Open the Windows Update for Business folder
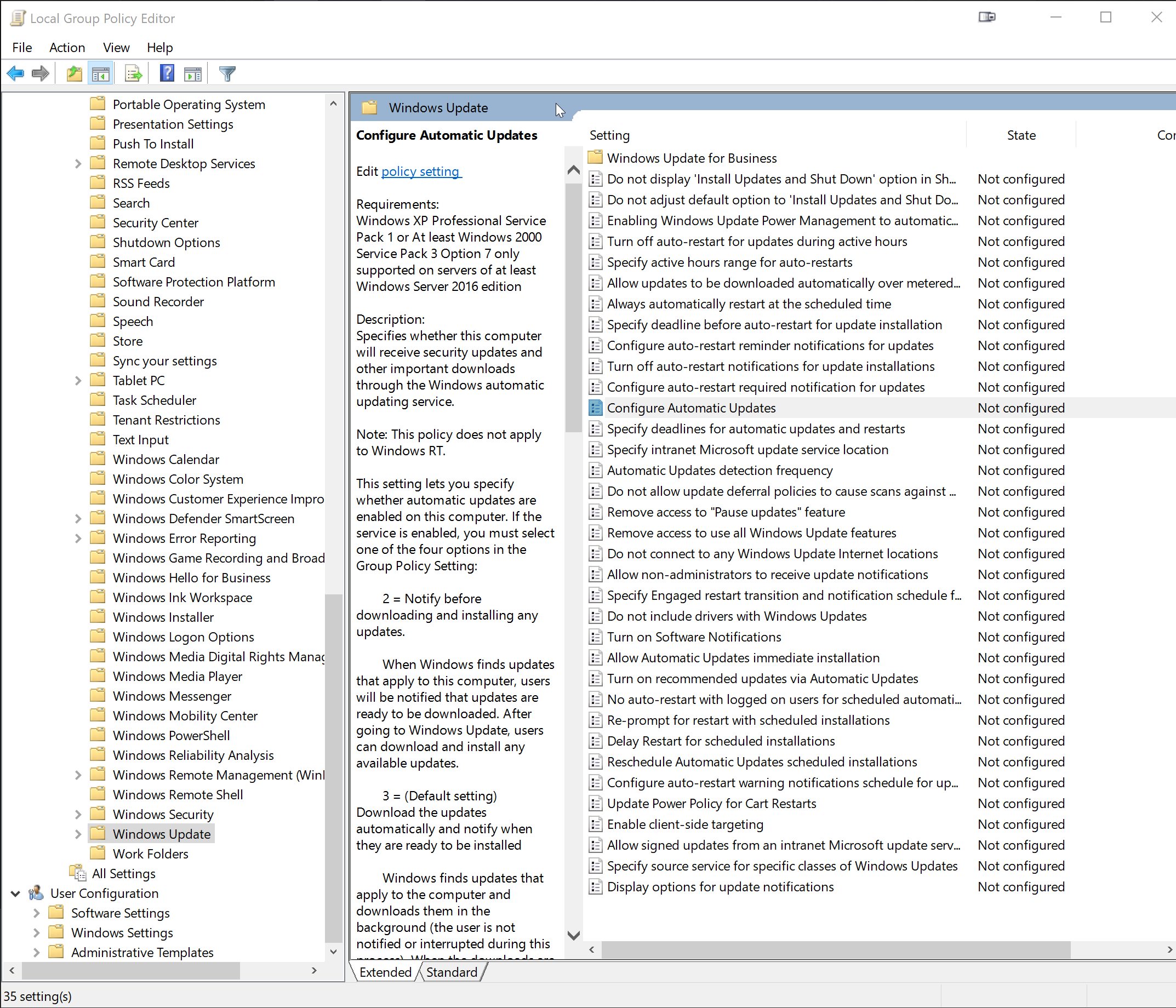1176x1008 pixels. [692, 158]
